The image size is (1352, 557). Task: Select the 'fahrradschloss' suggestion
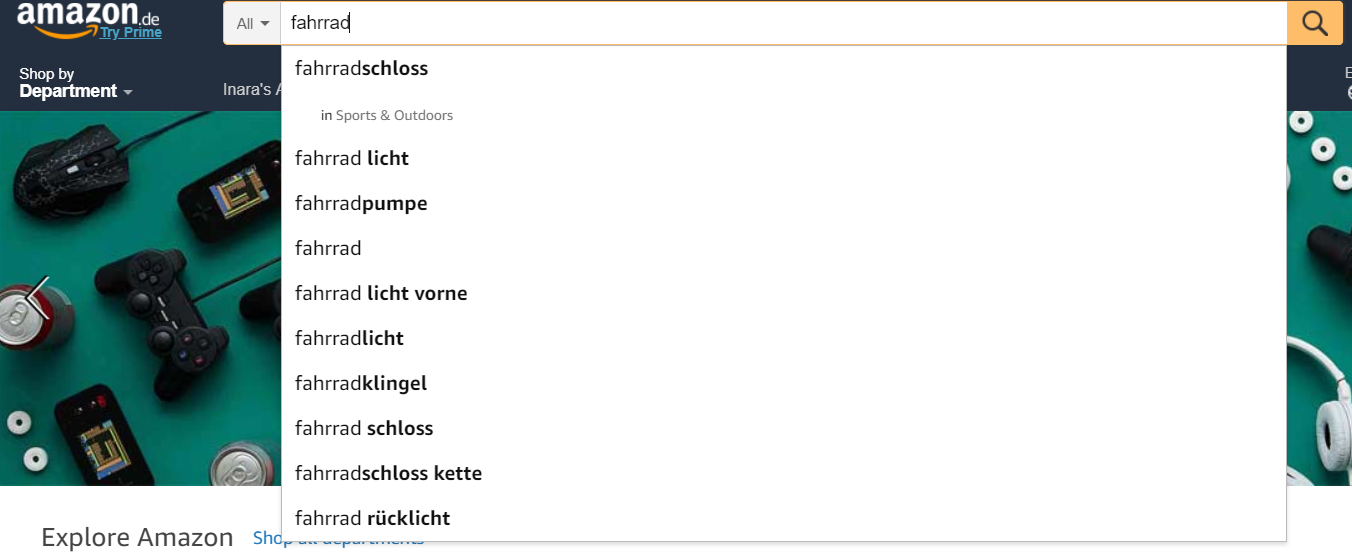click(361, 69)
